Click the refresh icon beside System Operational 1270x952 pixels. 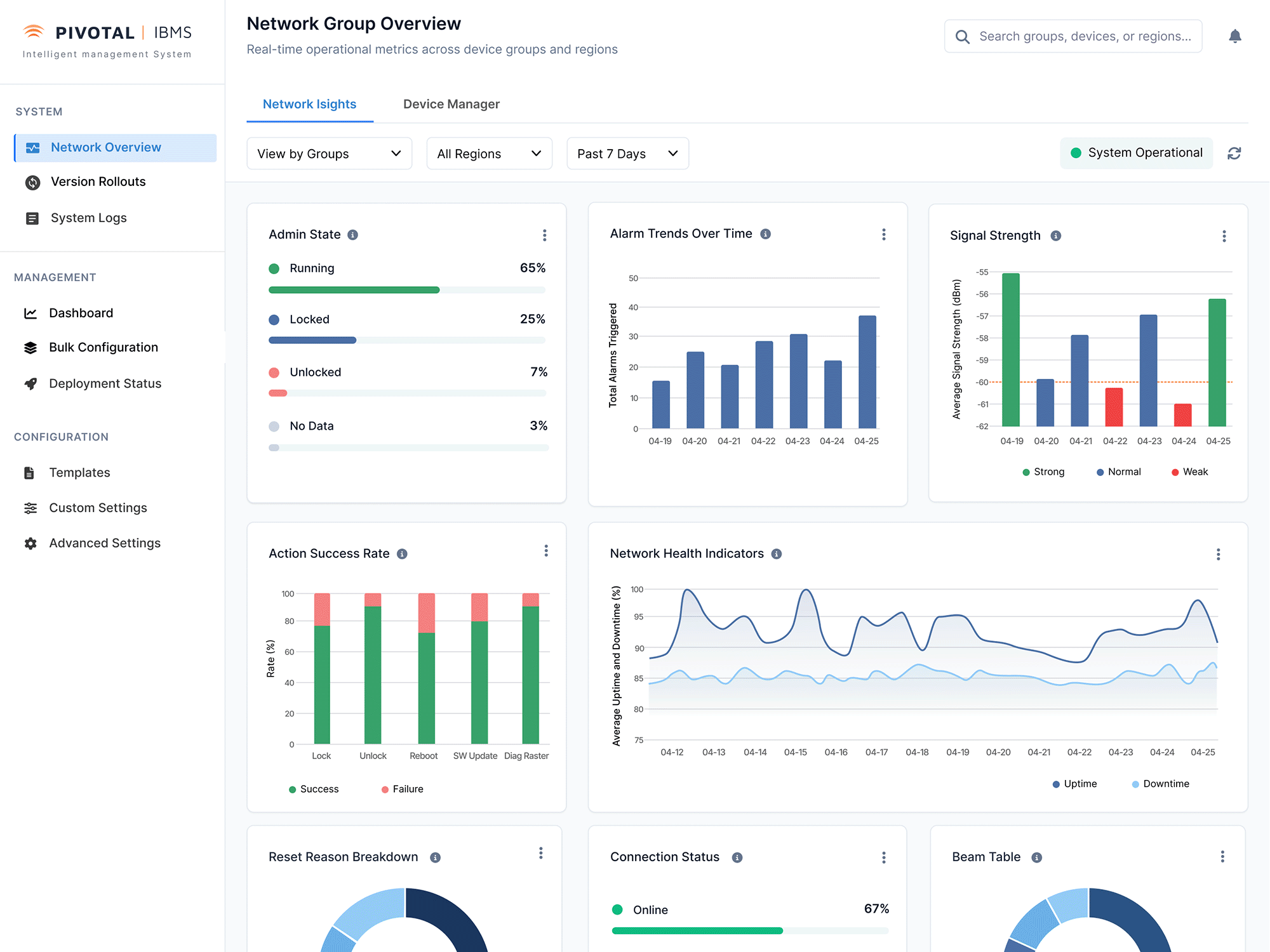[1234, 154]
